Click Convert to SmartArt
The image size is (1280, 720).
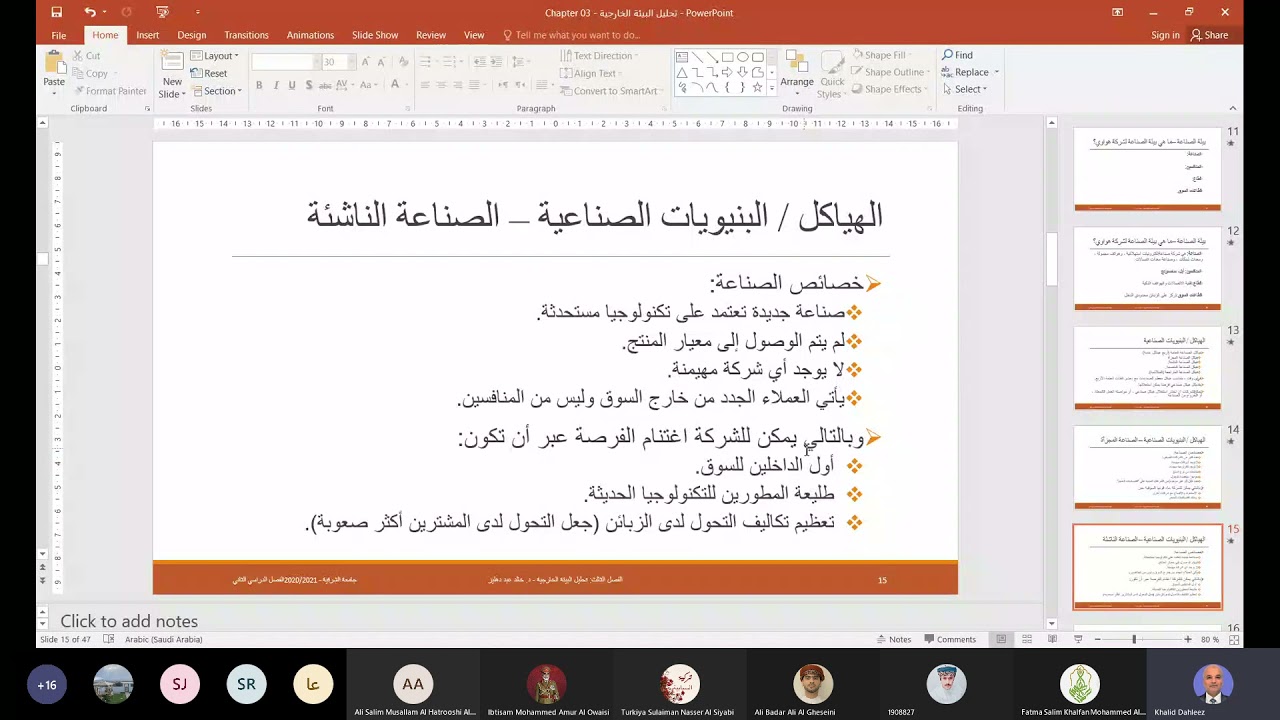pos(612,91)
